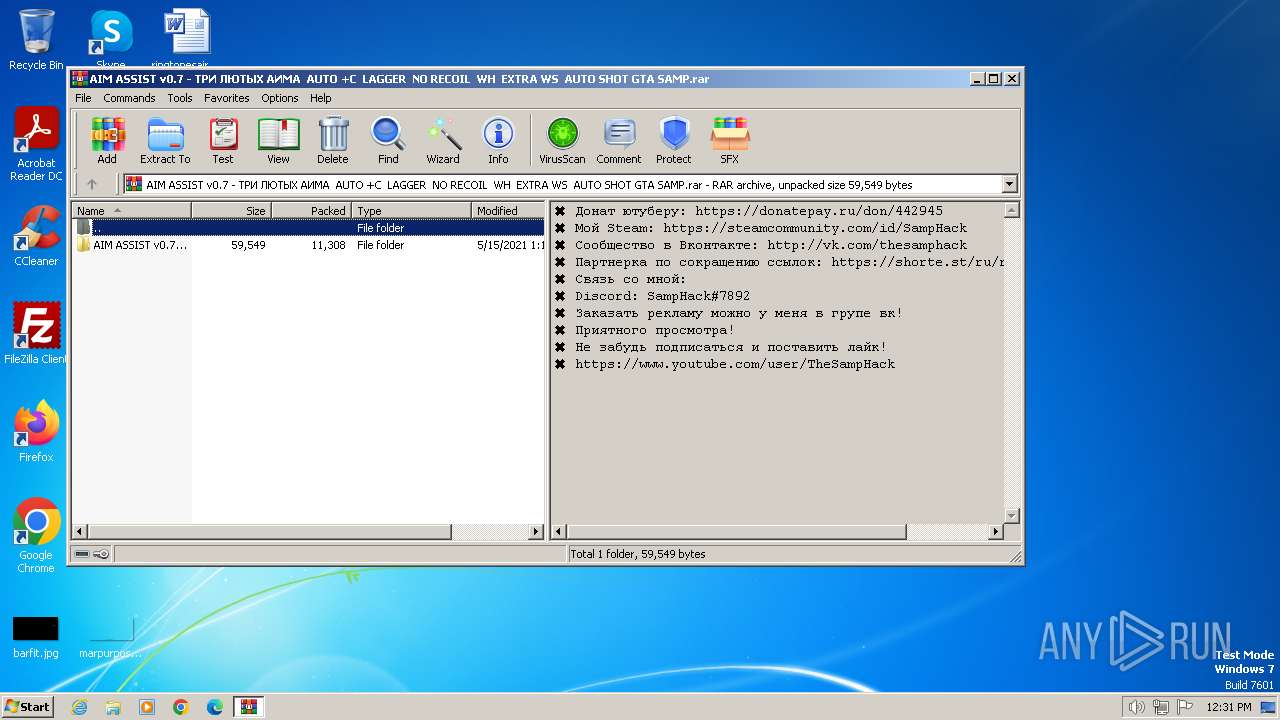Click the comment pane scroll down arrow
The height and width of the screenshot is (720, 1280).
coord(1011,516)
